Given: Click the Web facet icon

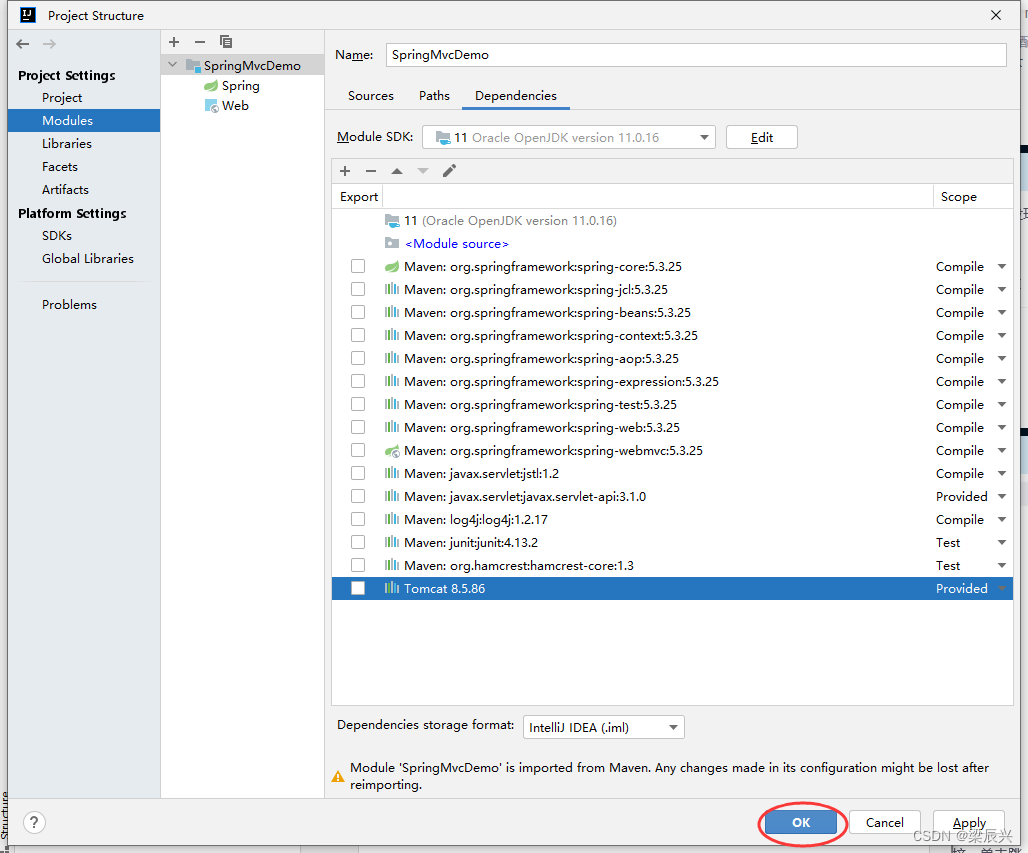Looking at the screenshot, I should 212,106.
